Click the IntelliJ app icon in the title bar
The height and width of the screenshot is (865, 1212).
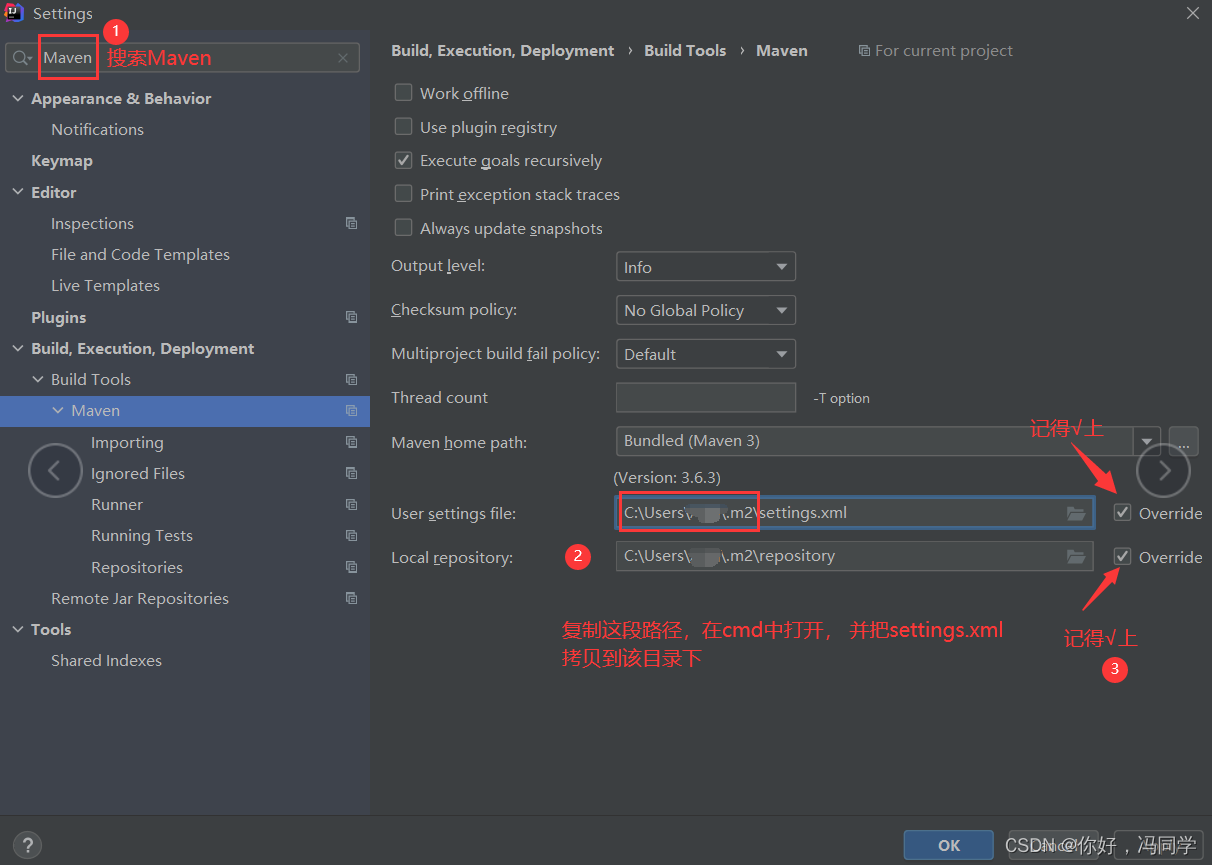tap(14, 13)
